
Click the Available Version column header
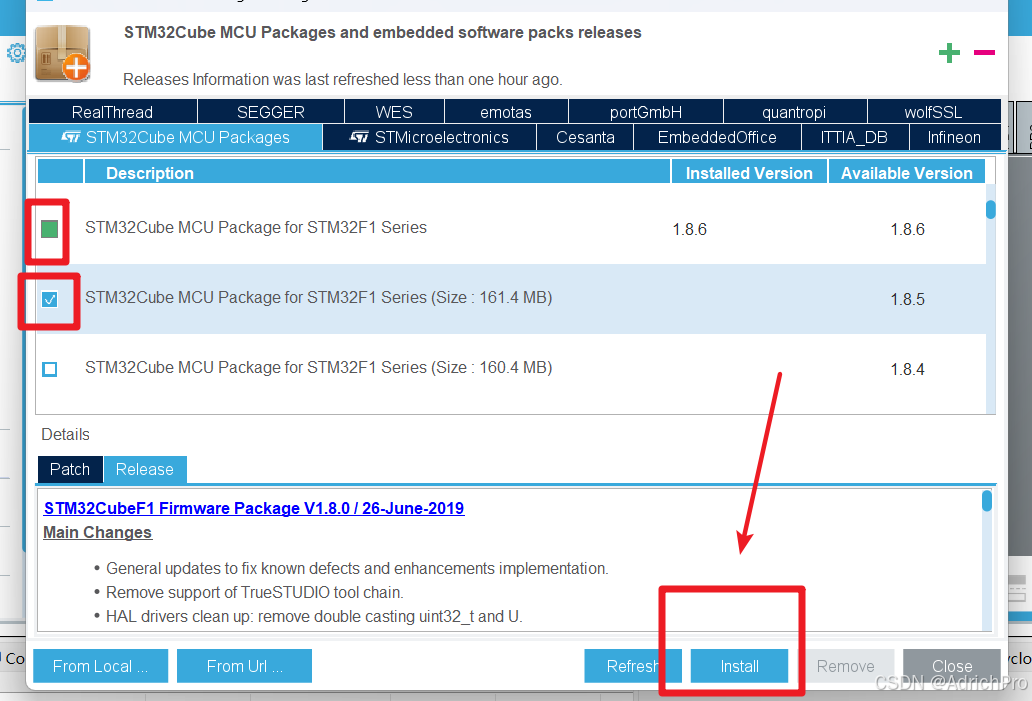point(906,172)
